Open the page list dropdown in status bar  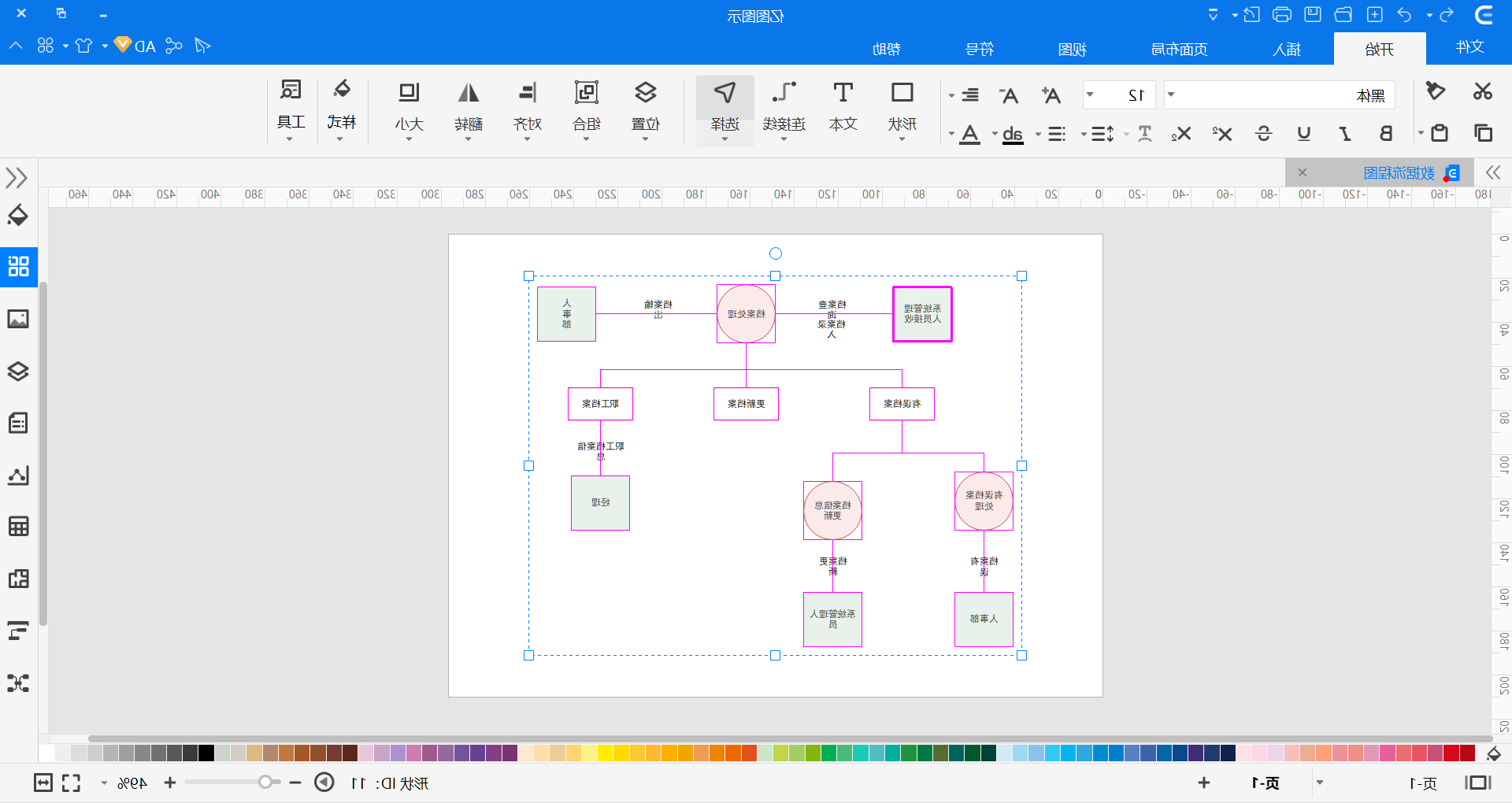click(x=1320, y=783)
